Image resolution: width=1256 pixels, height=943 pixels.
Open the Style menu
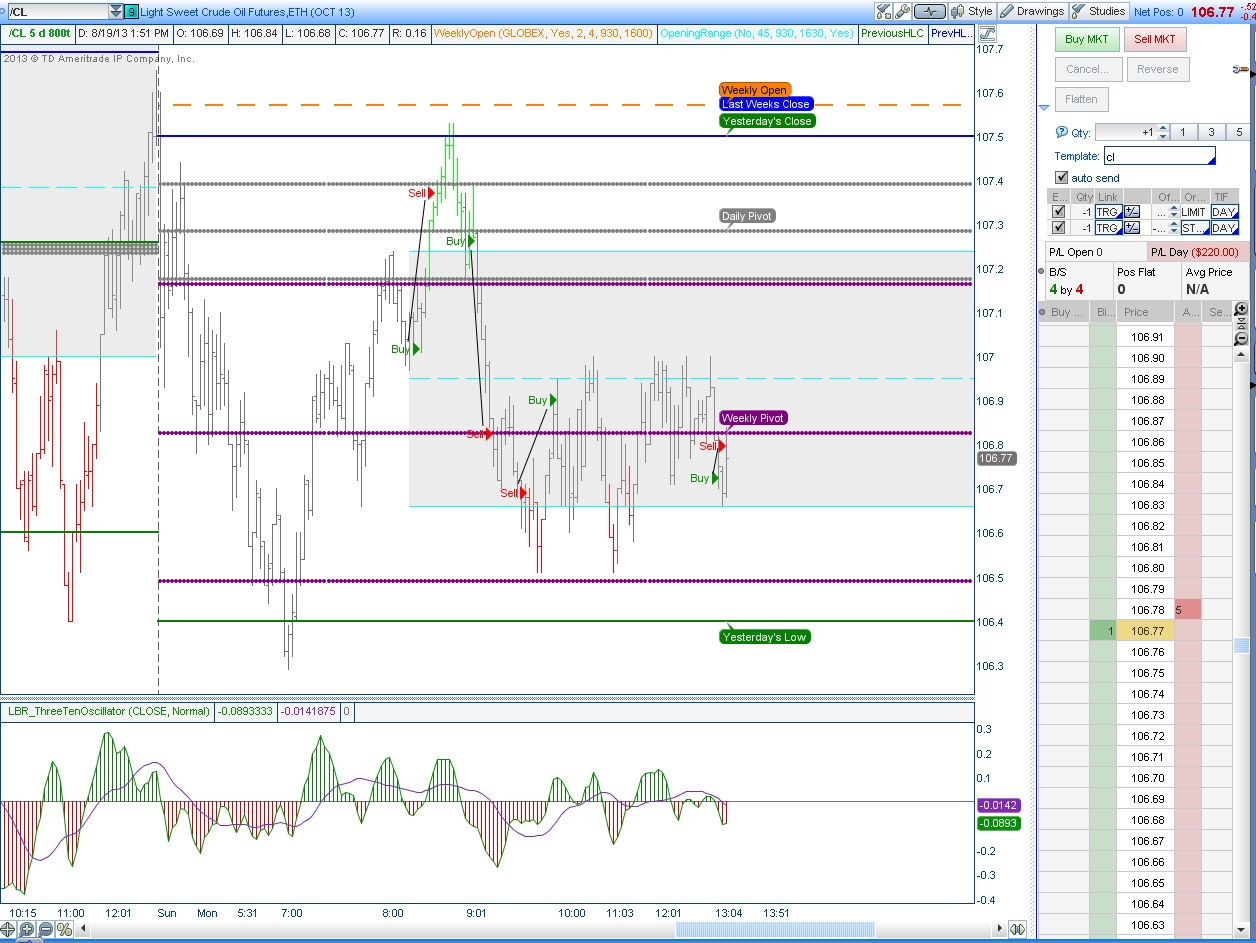point(972,11)
